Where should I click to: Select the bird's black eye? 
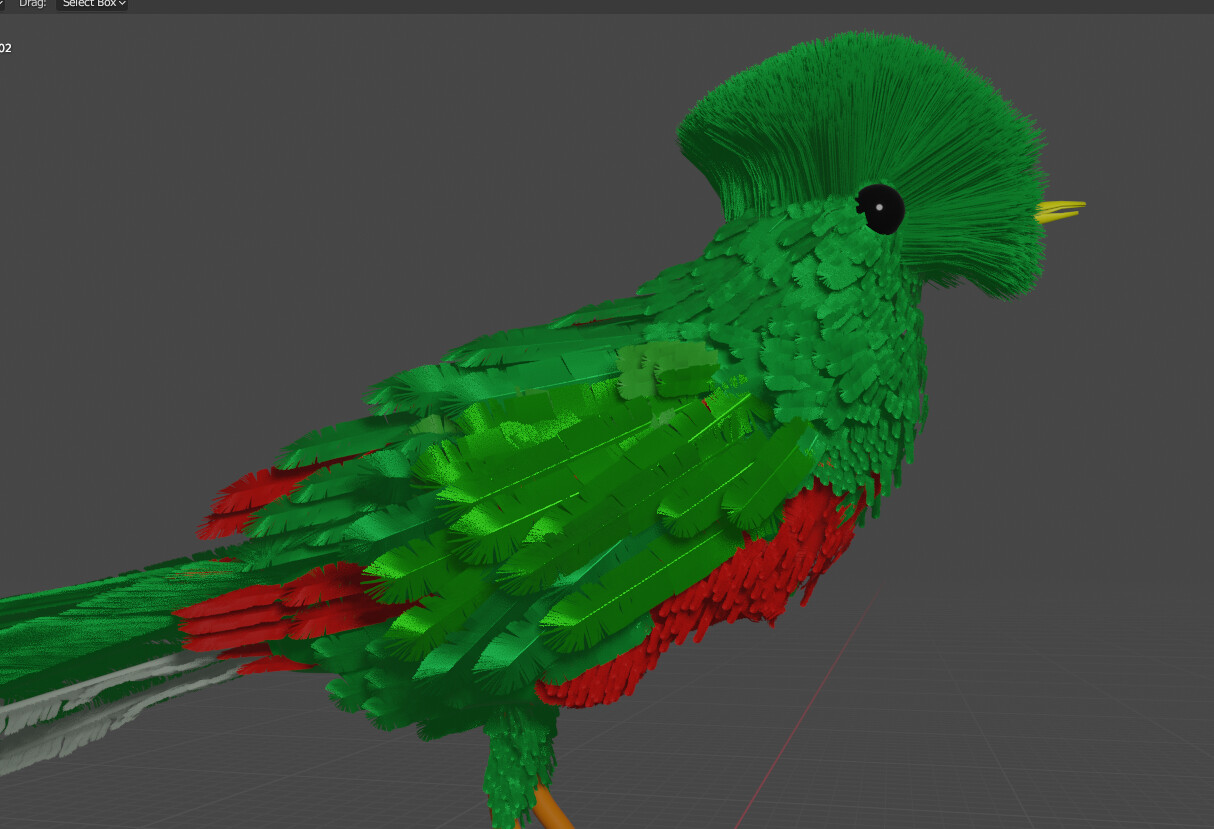tap(881, 207)
